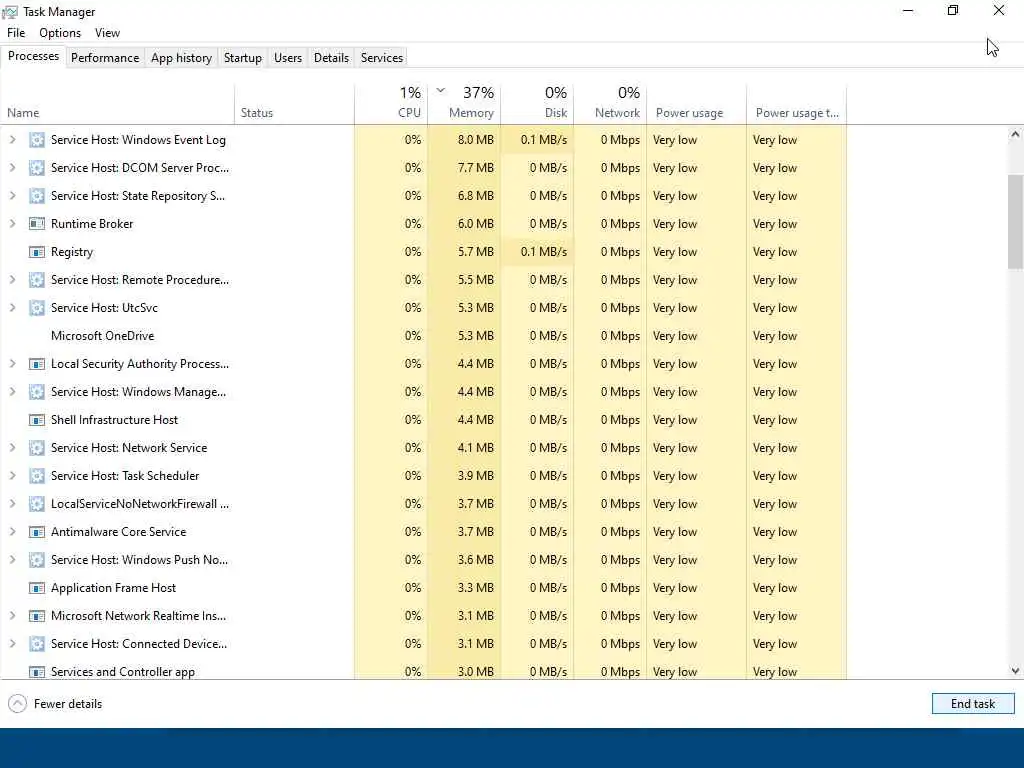The height and width of the screenshot is (768, 1024).
Task: Select the Microsoft OneDrive process row
Action: (x=423, y=336)
